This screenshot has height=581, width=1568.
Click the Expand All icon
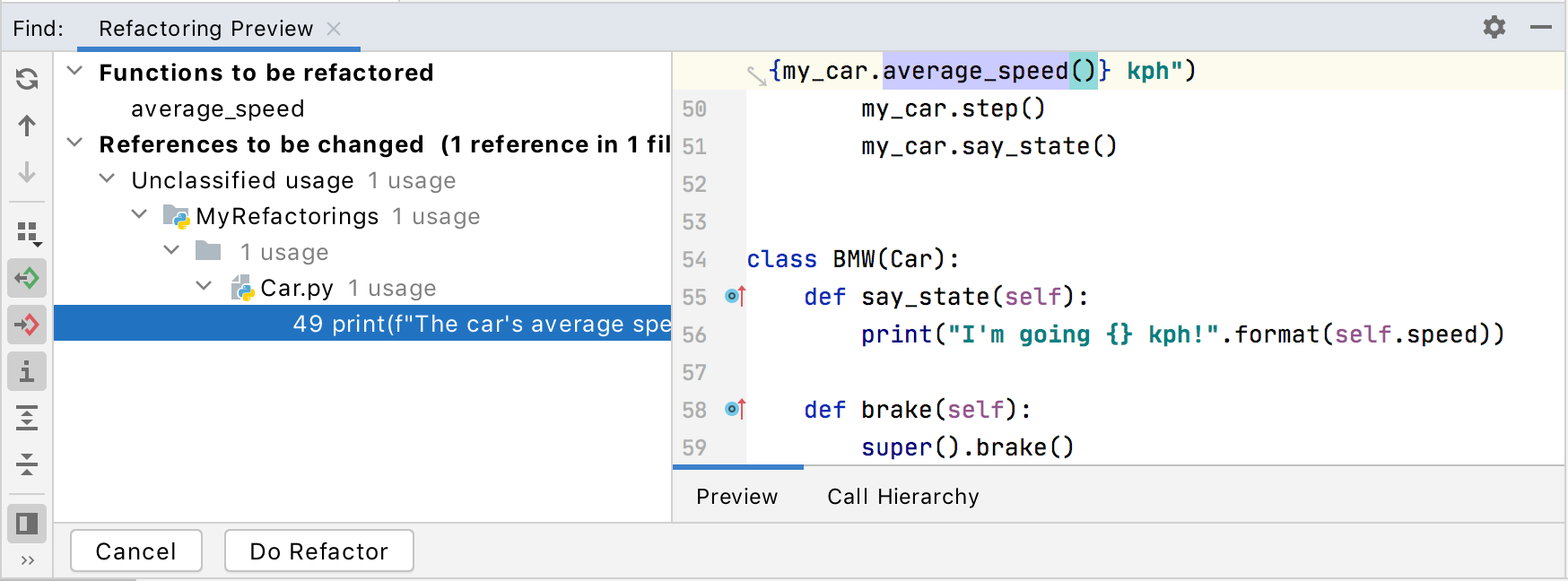tap(27, 418)
